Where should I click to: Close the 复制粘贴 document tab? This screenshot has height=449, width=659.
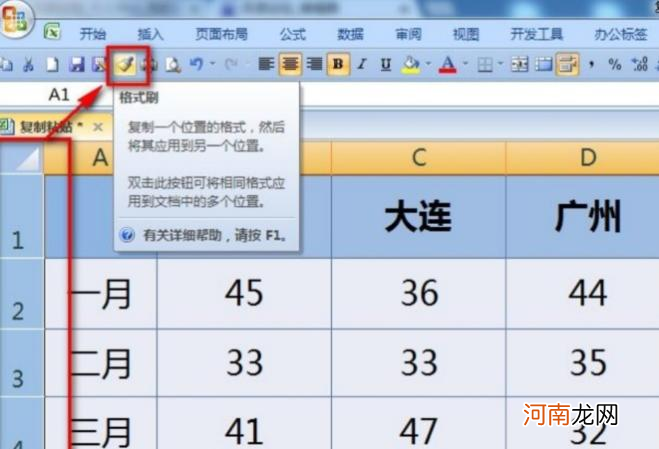98,127
